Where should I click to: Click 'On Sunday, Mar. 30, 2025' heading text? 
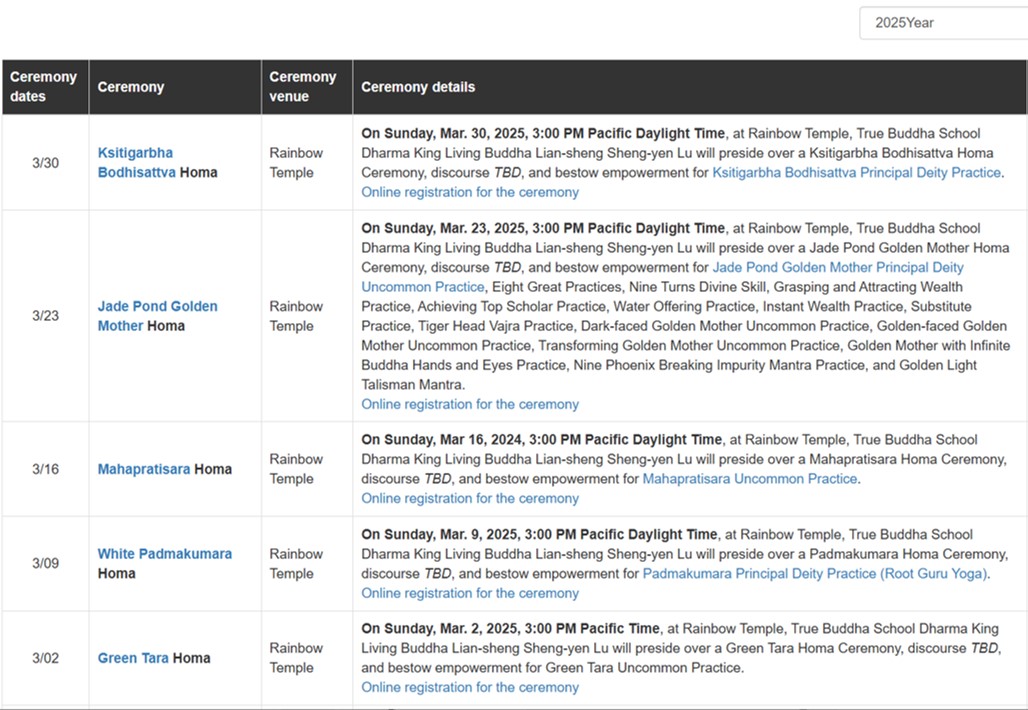pyautogui.click(x=443, y=134)
